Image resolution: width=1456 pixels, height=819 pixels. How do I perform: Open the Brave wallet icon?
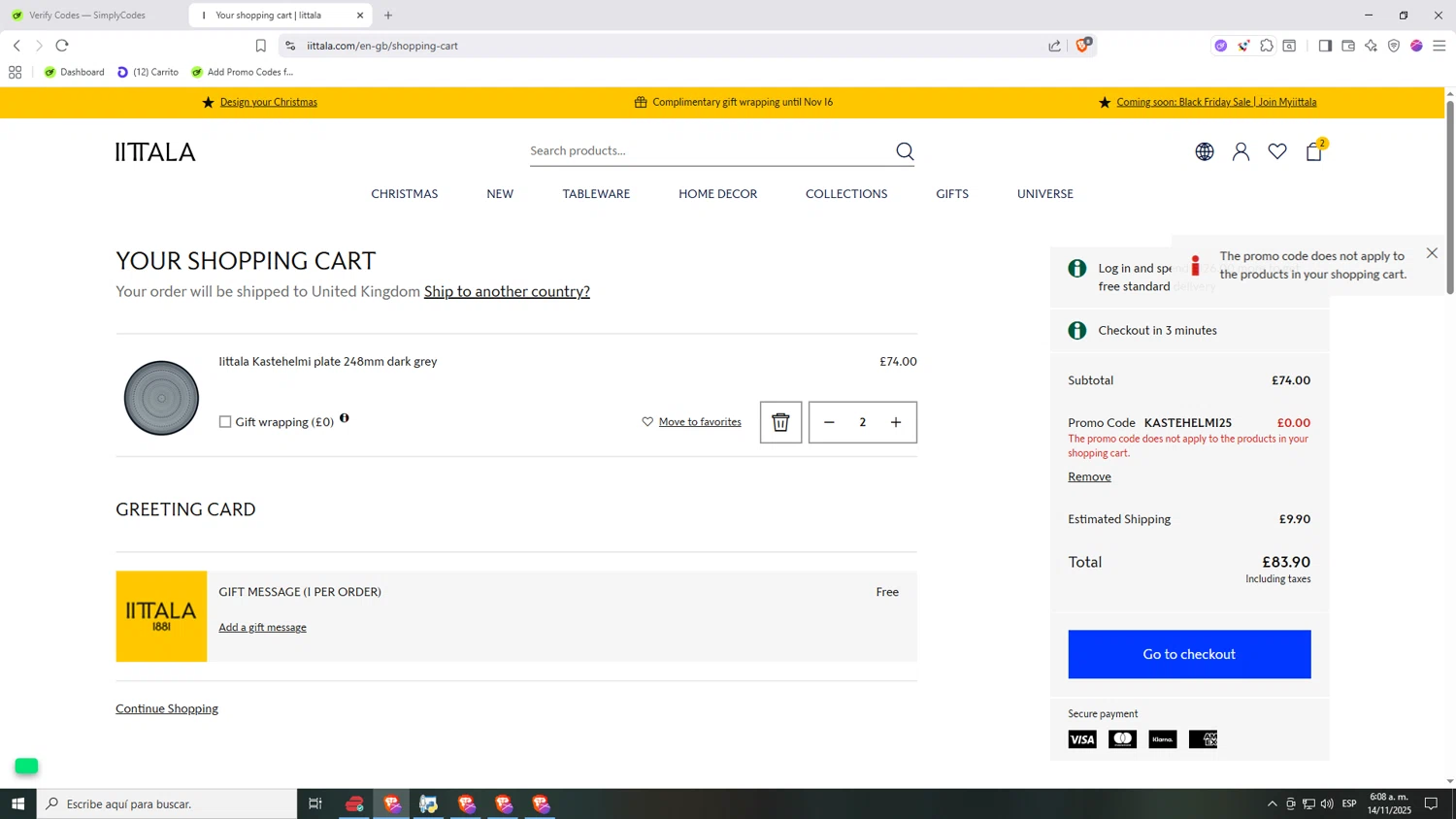coord(1348,46)
